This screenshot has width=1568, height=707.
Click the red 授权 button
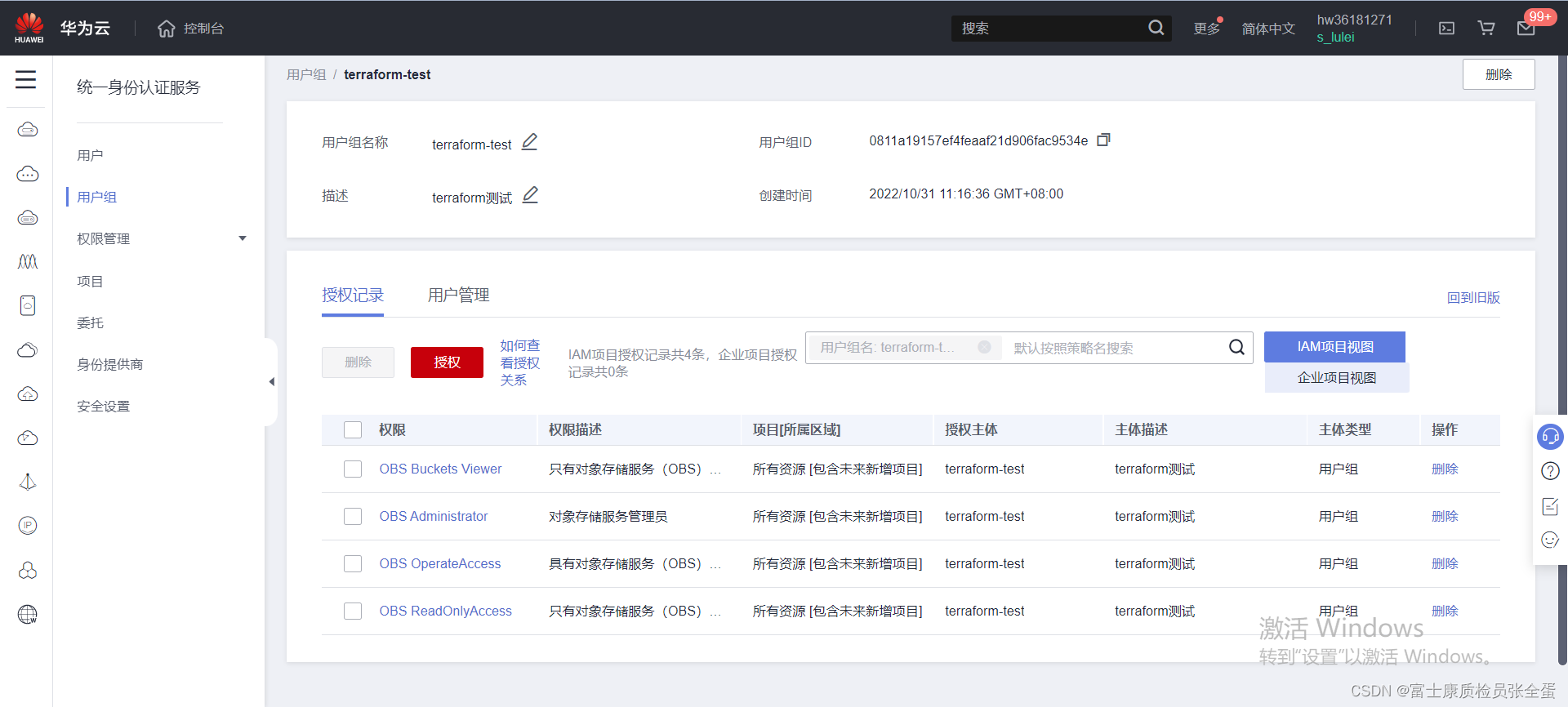click(447, 362)
